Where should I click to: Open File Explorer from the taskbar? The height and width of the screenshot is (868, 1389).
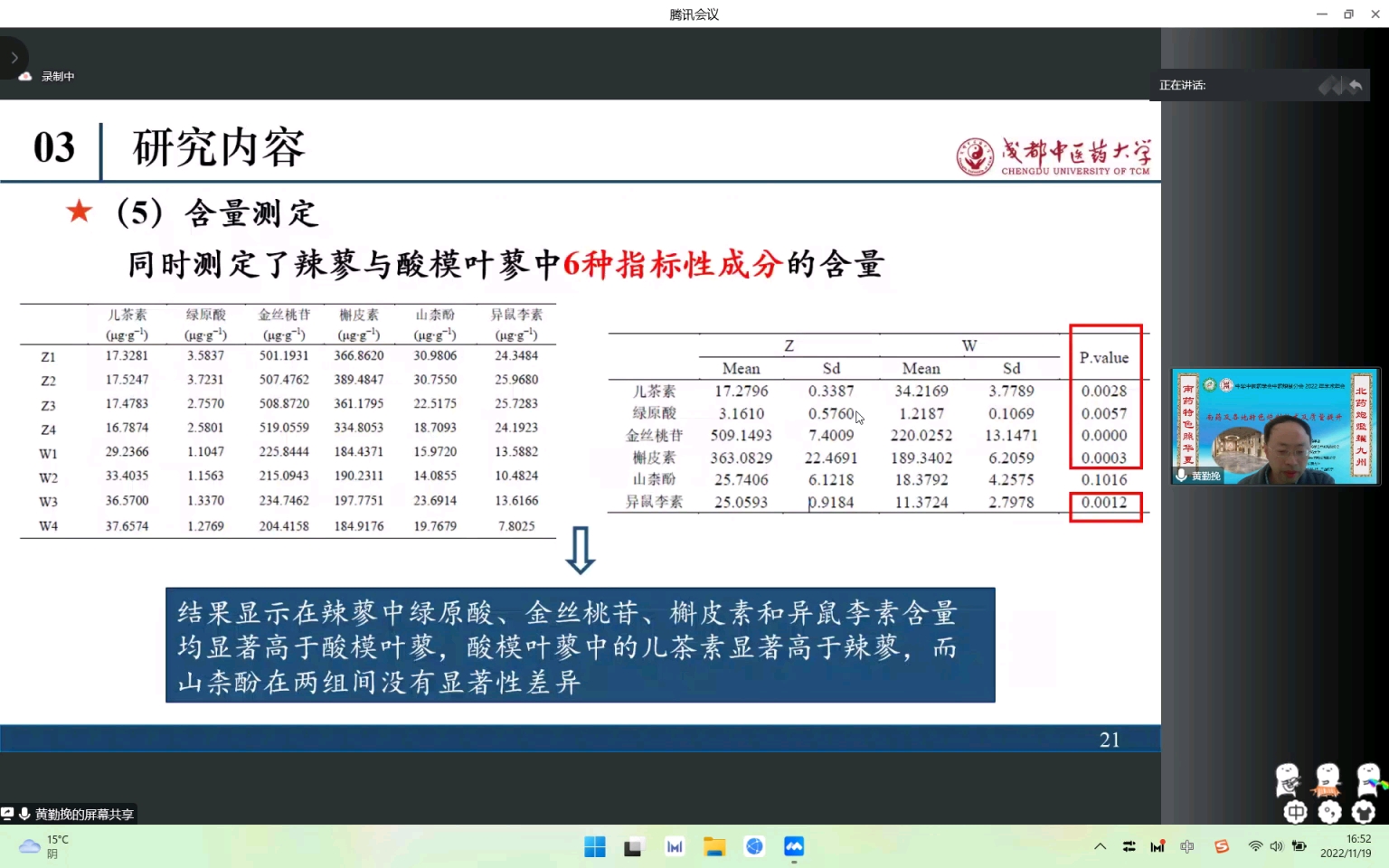click(x=714, y=847)
